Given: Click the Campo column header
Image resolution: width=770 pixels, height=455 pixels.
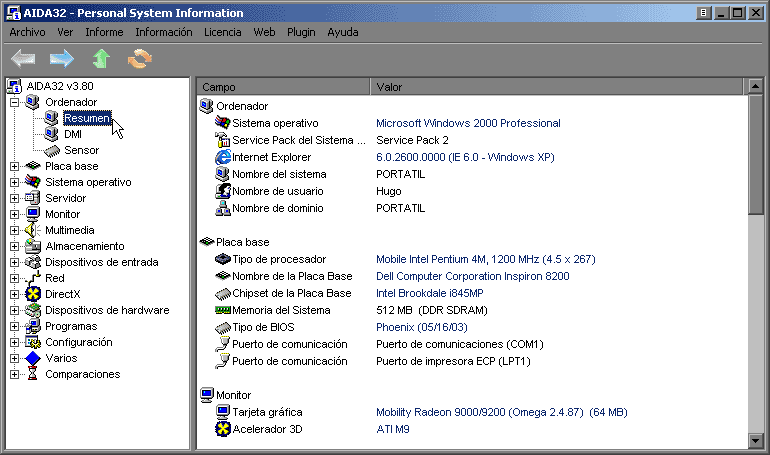Looking at the screenshot, I should pyautogui.click(x=283, y=87).
